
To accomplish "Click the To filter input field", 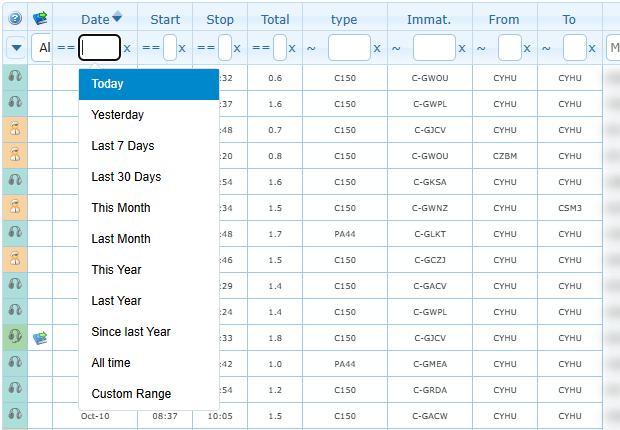I will click(x=575, y=47).
